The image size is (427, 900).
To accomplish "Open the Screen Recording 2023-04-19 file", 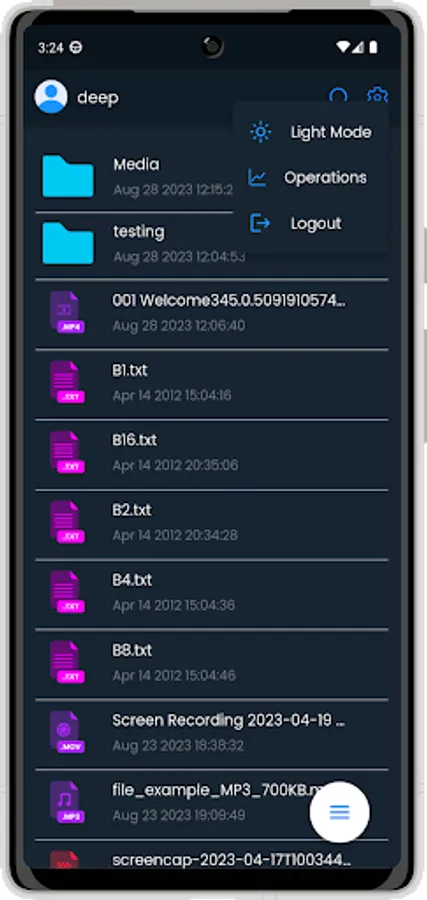I will click(x=212, y=734).
